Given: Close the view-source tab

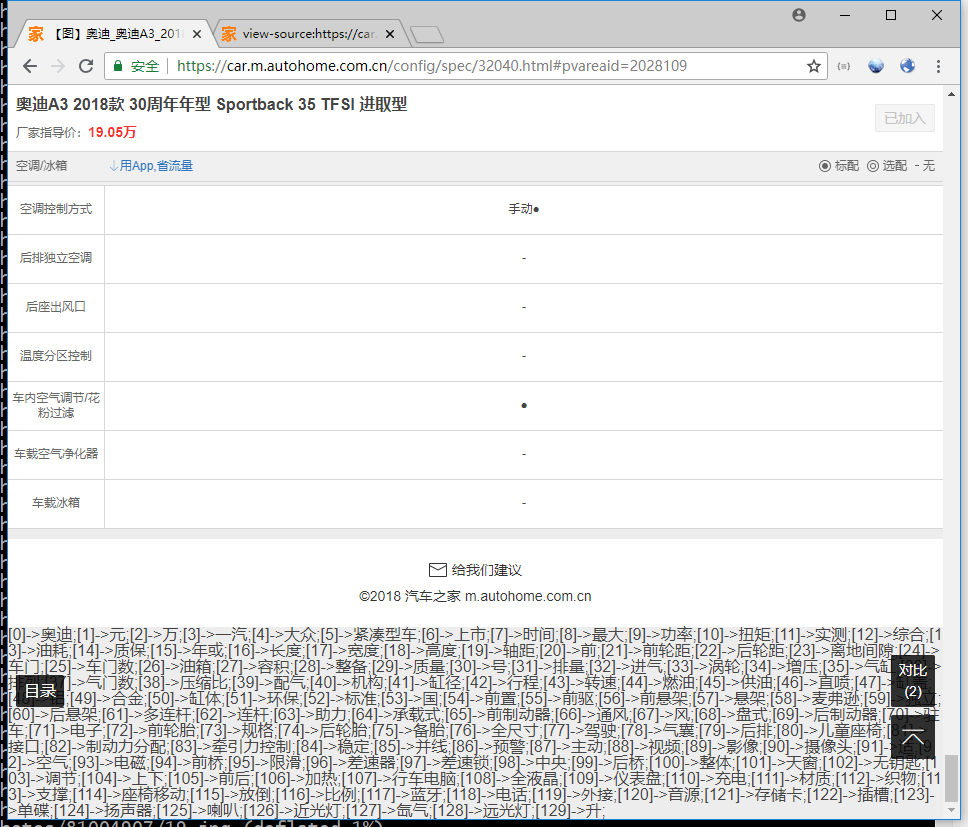Looking at the screenshot, I should [390, 34].
